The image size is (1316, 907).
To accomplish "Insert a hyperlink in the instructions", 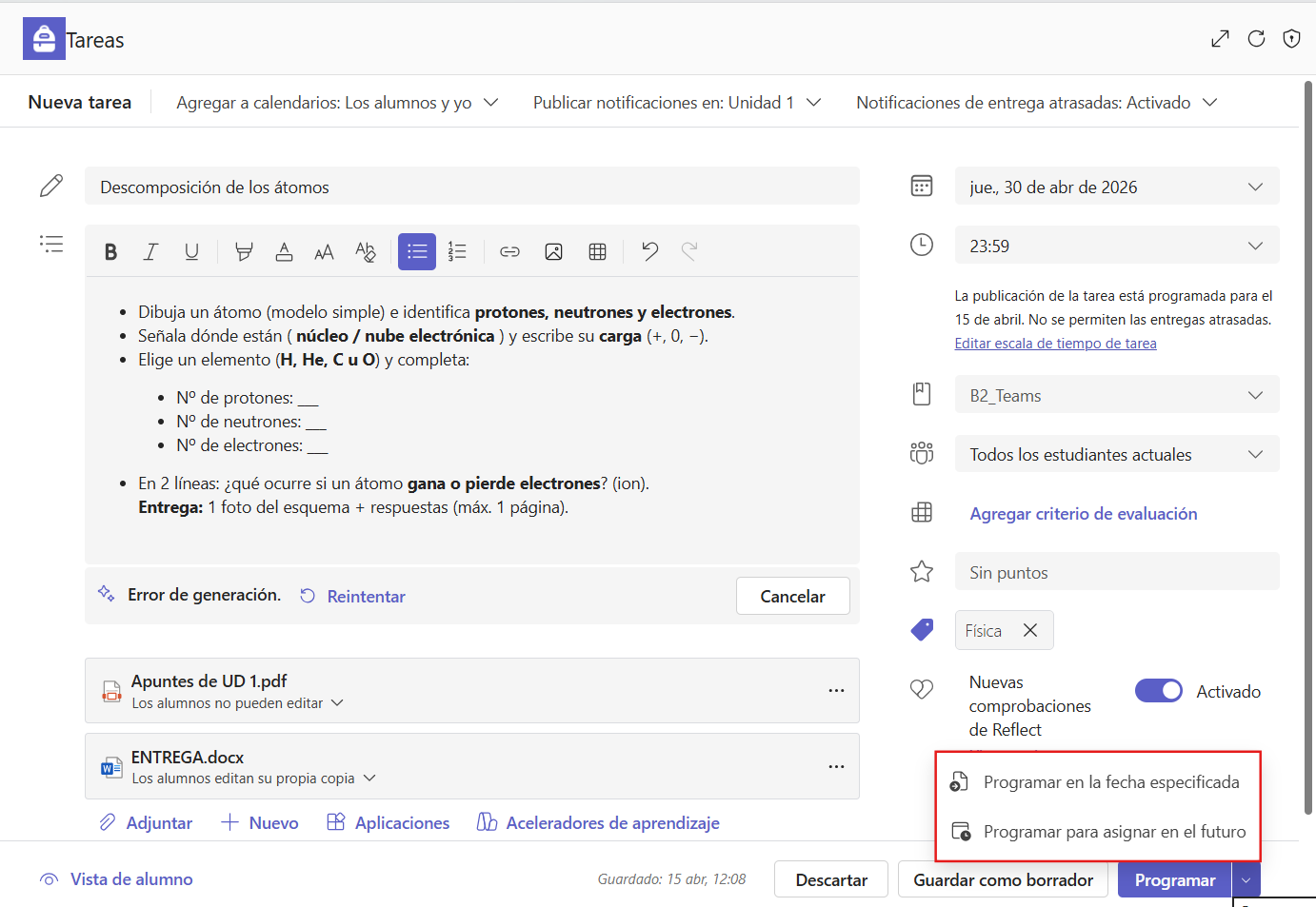I will pos(509,251).
